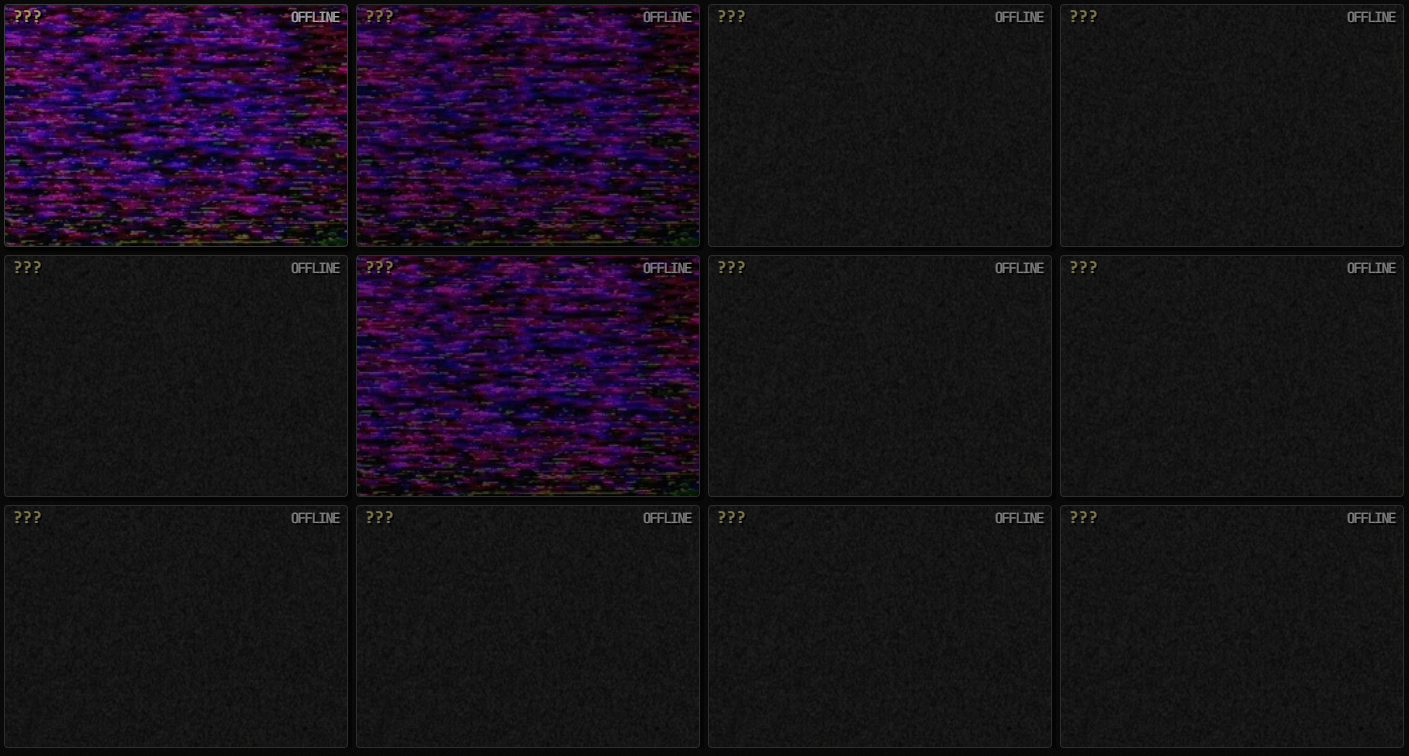Open the dark offline tile in second row, first column

click(176, 376)
